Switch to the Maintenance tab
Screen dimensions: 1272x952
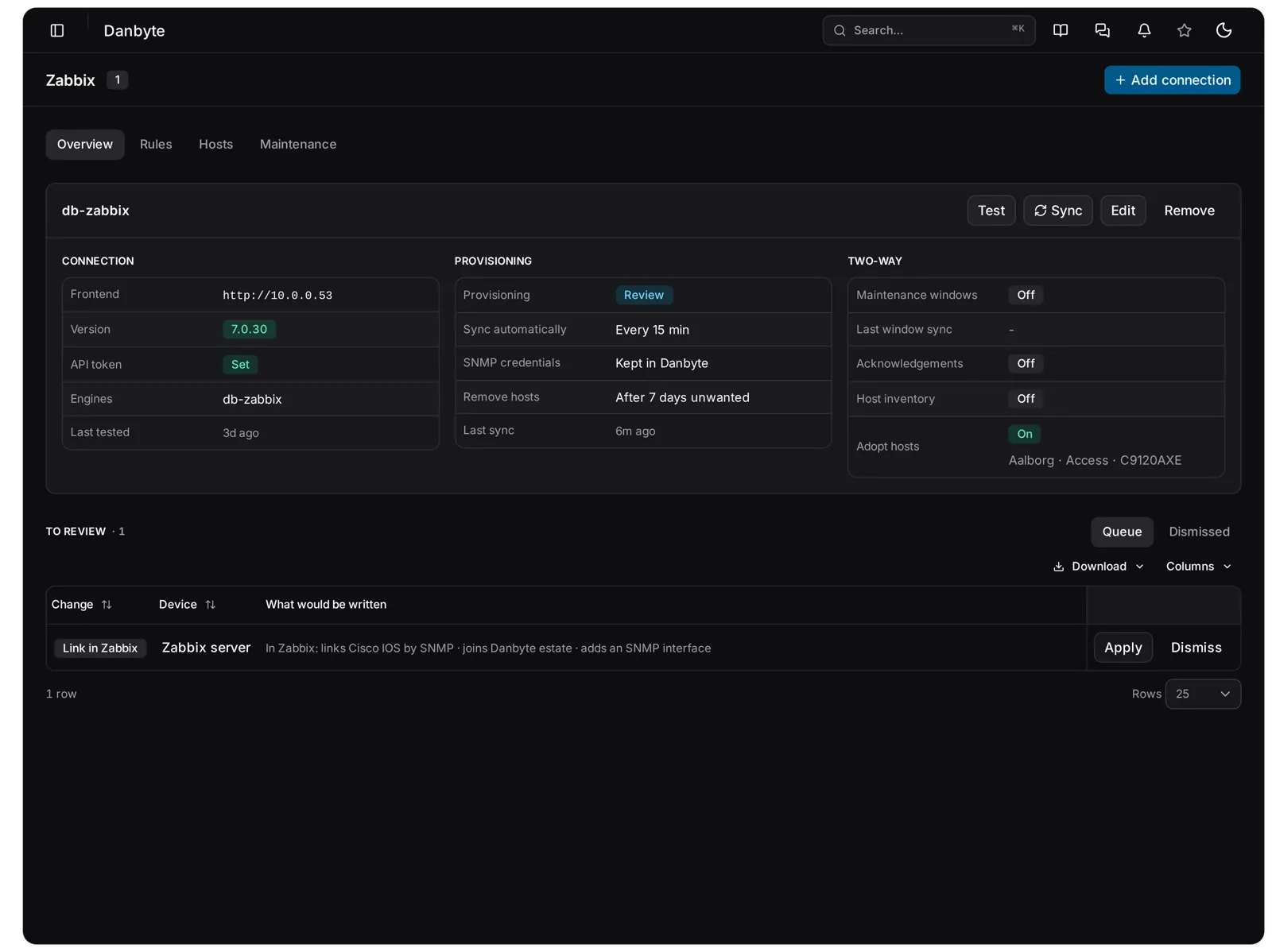298,145
